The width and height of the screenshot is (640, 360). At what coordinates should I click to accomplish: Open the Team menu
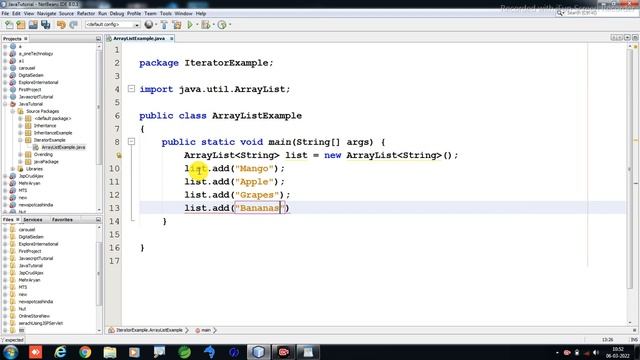(x=150, y=13)
